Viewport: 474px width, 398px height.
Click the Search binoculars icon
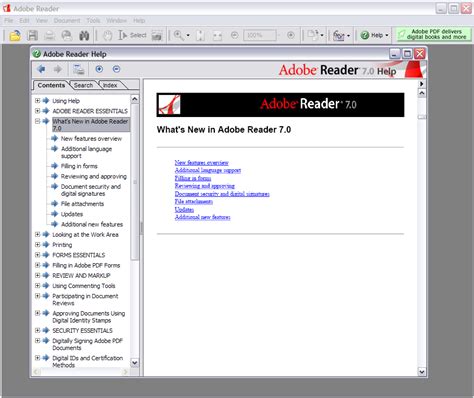(84, 35)
